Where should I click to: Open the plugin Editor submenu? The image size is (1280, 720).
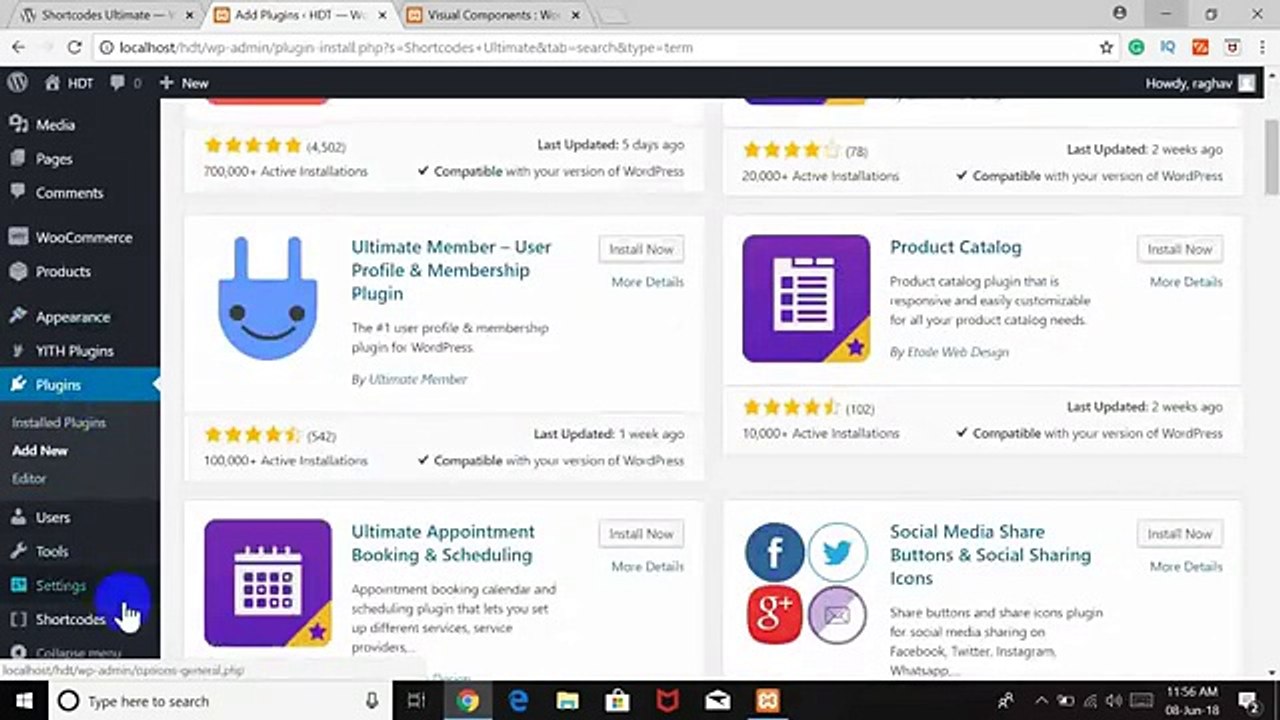click(x=29, y=479)
